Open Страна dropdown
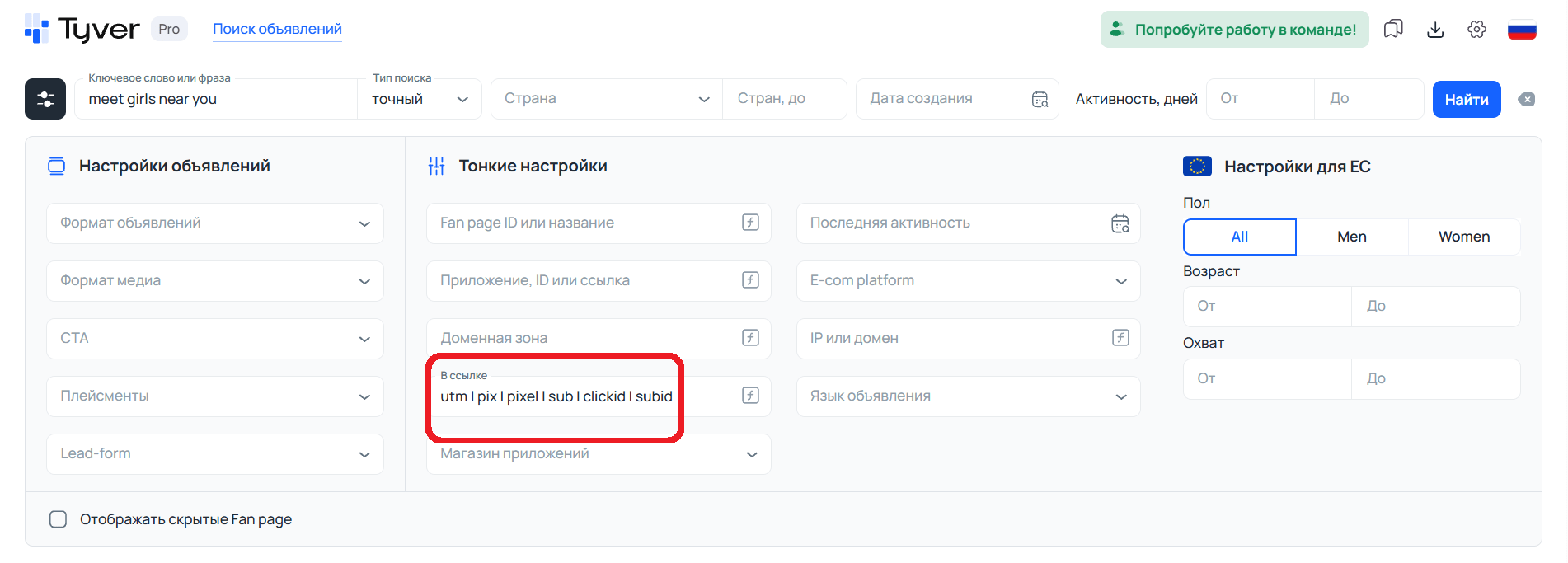1568x563 pixels. point(607,99)
